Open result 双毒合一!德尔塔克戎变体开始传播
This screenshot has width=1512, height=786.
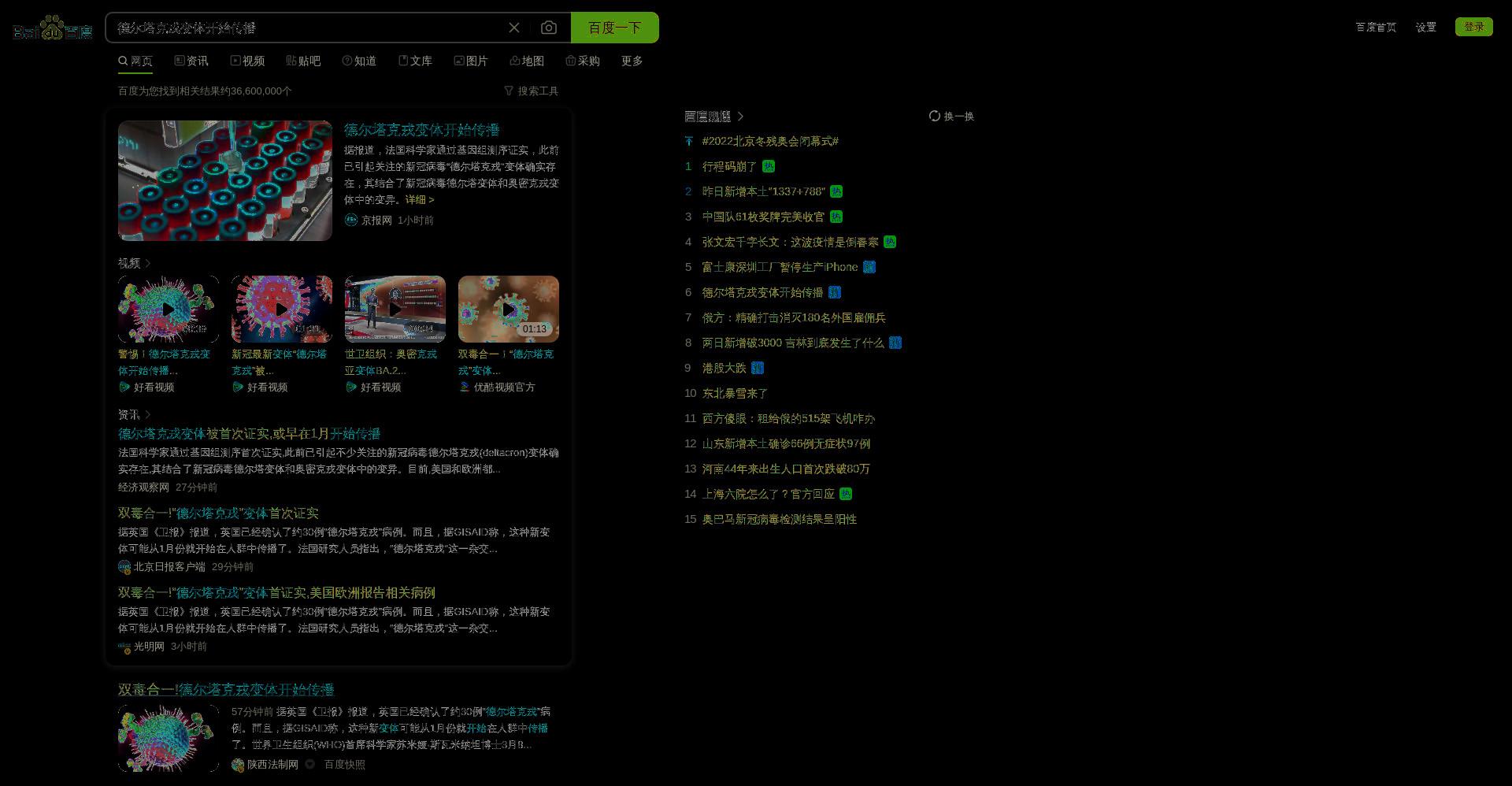click(x=227, y=690)
